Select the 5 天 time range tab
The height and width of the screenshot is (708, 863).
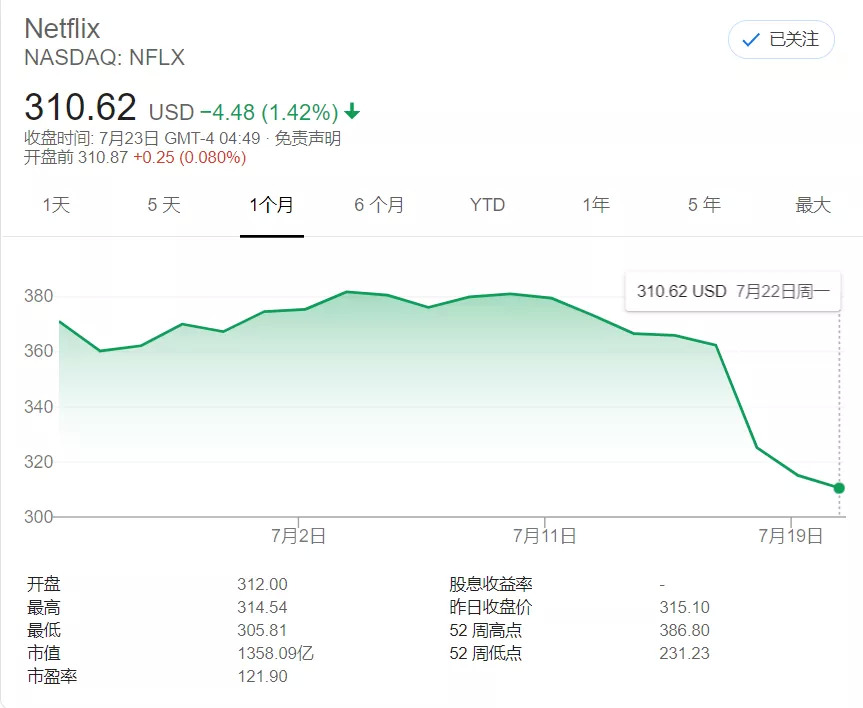(164, 205)
